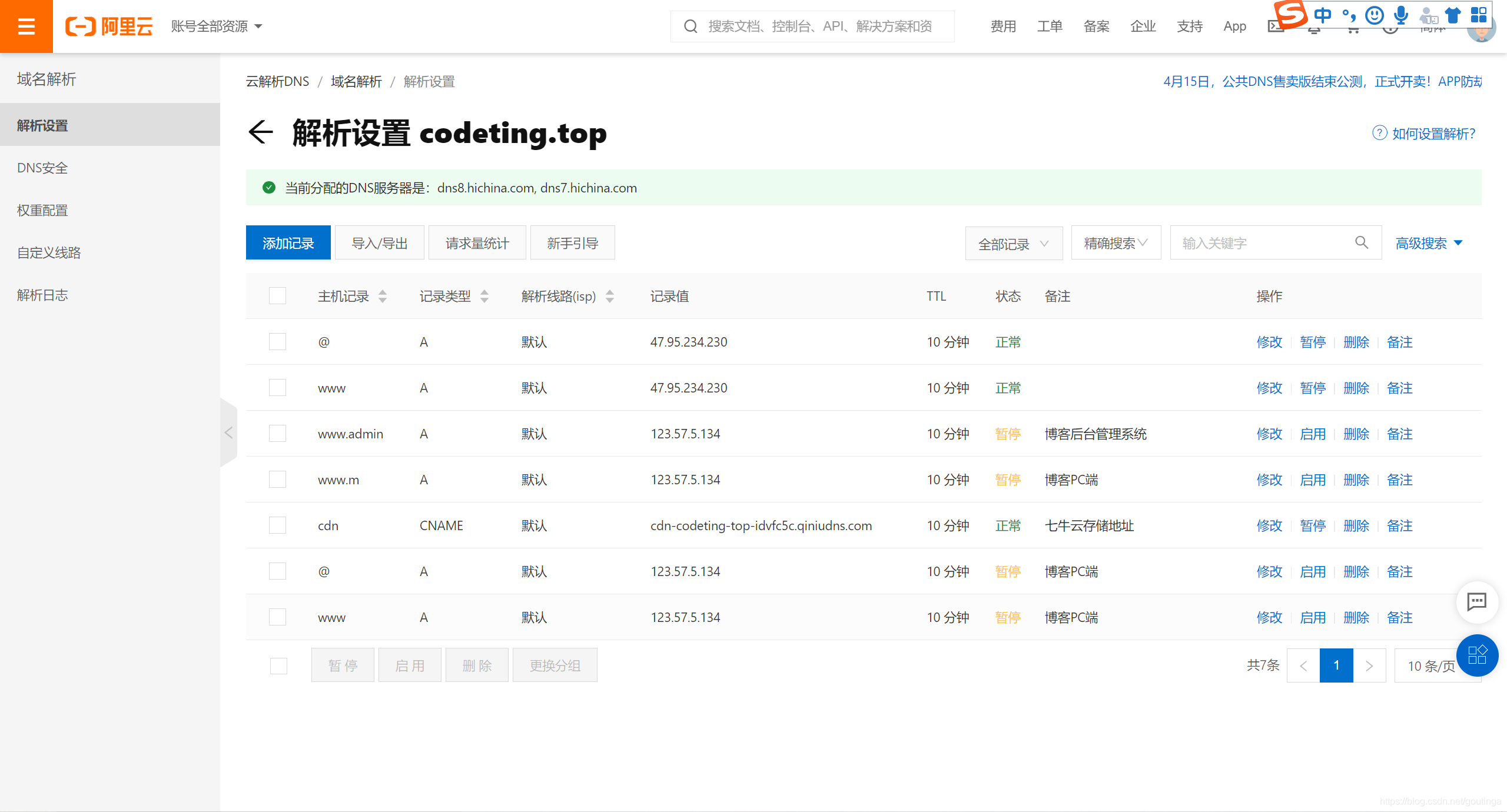Image resolution: width=1507 pixels, height=812 pixels.
Task: Open the Sogou toolbox grid icon
Action: (1479, 15)
